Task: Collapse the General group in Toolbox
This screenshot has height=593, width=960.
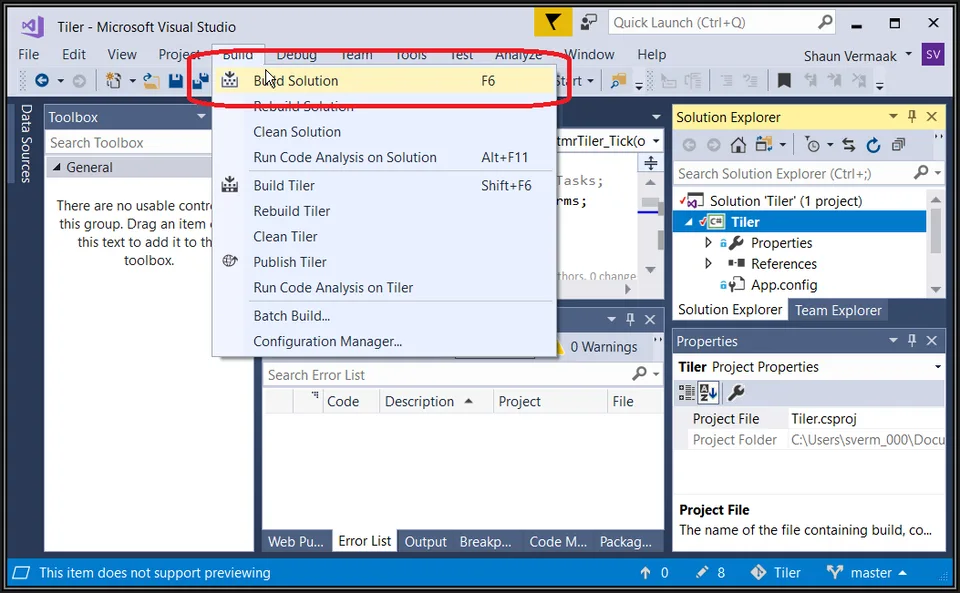Action: pyautogui.click(x=57, y=167)
